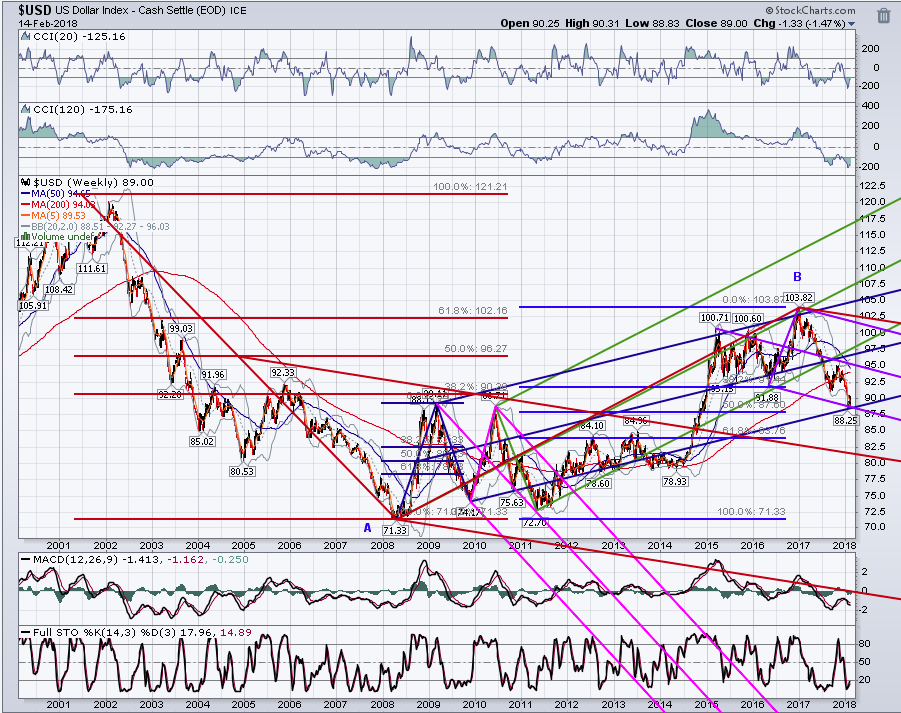Click the MACD legend line marker

25,559
